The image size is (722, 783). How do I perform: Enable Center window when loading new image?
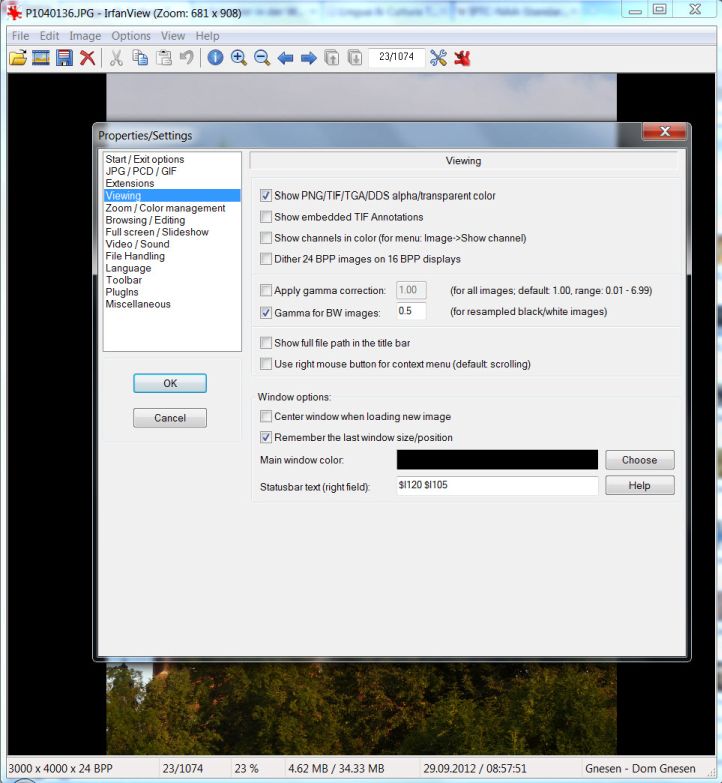pos(266,416)
